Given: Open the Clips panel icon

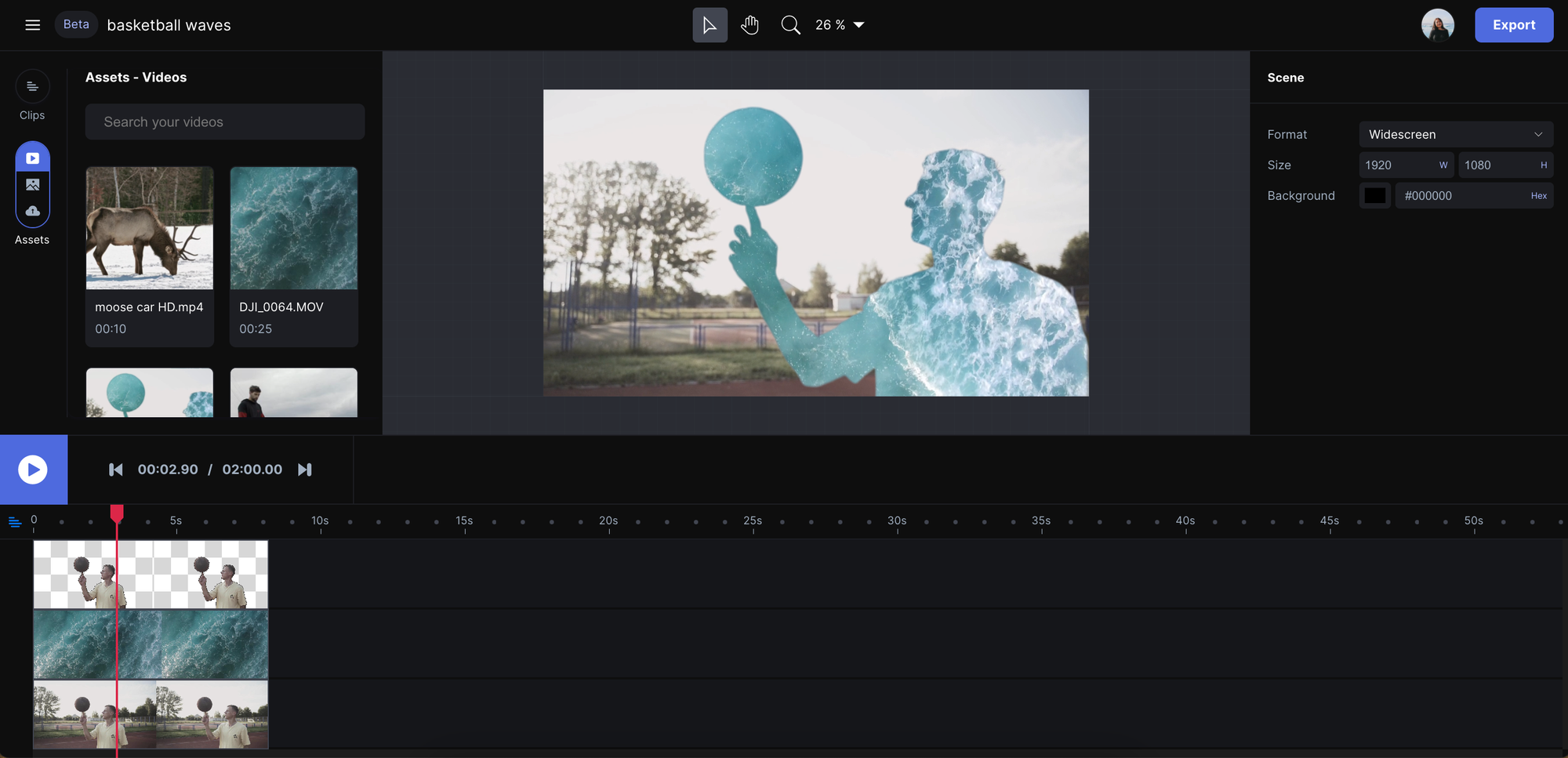Looking at the screenshot, I should pyautogui.click(x=32, y=87).
